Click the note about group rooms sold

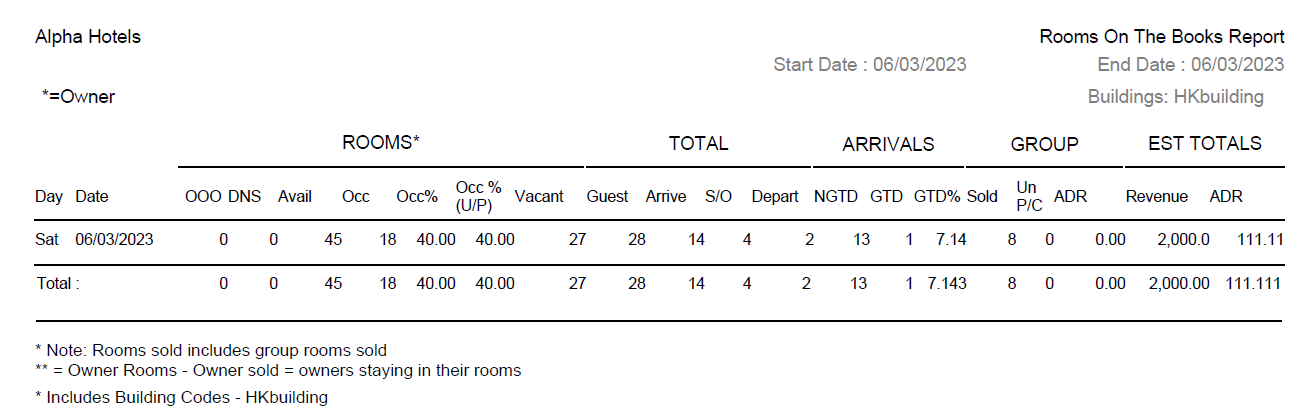point(211,350)
